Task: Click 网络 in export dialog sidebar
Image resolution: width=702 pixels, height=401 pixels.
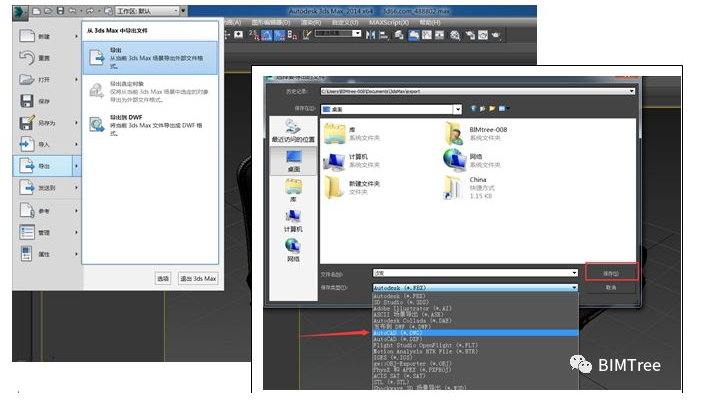Action: 293,250
